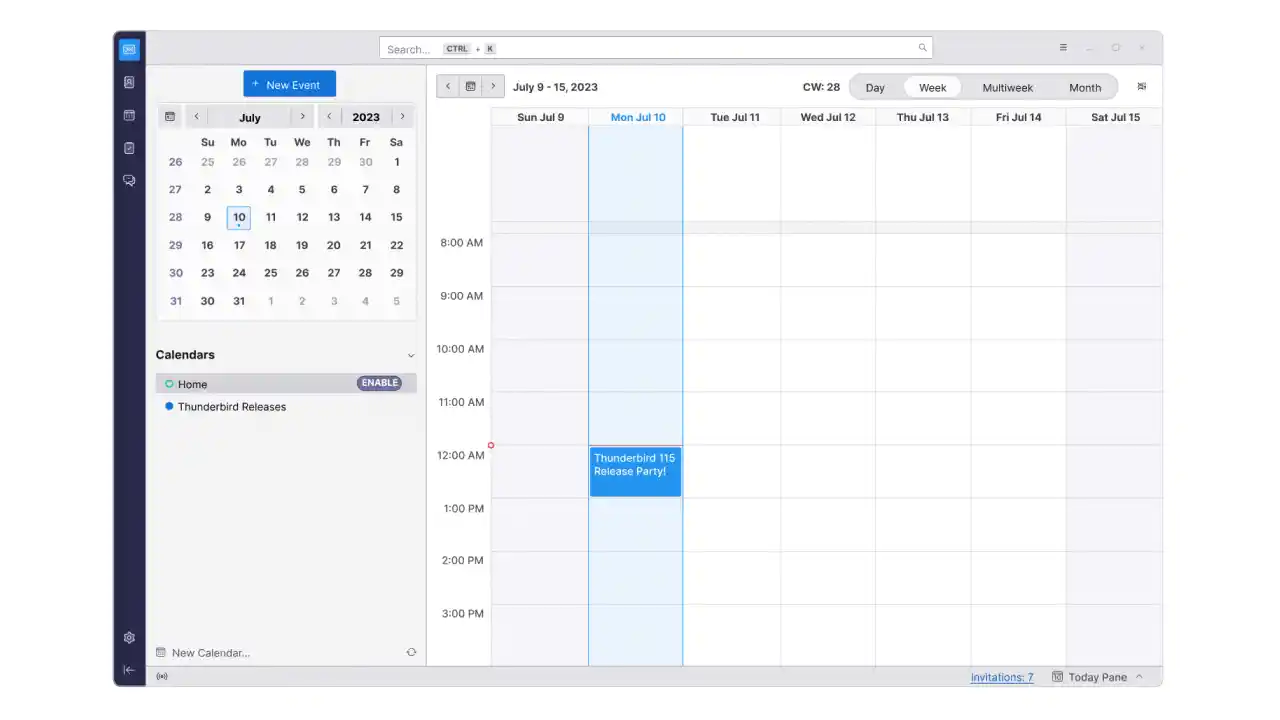This screenshot has height=720, width=1280.
Task: Click the 12:00 AM time label
Action: point(460,455)
